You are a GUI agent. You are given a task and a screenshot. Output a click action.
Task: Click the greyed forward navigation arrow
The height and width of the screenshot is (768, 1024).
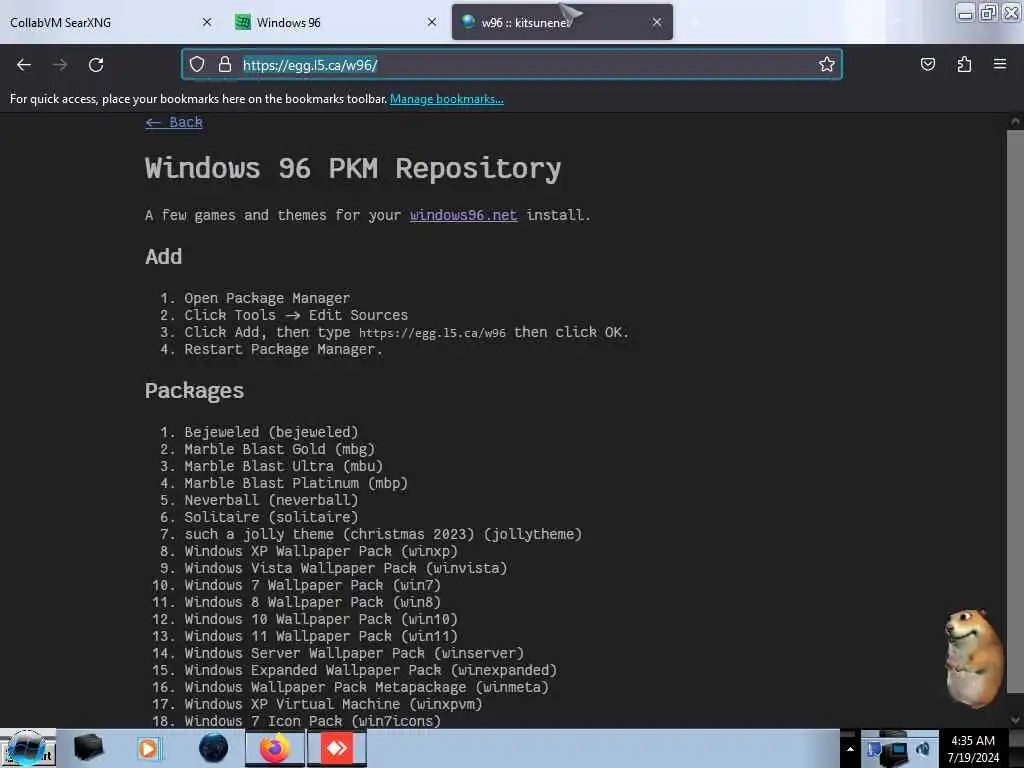click(59, 65)
